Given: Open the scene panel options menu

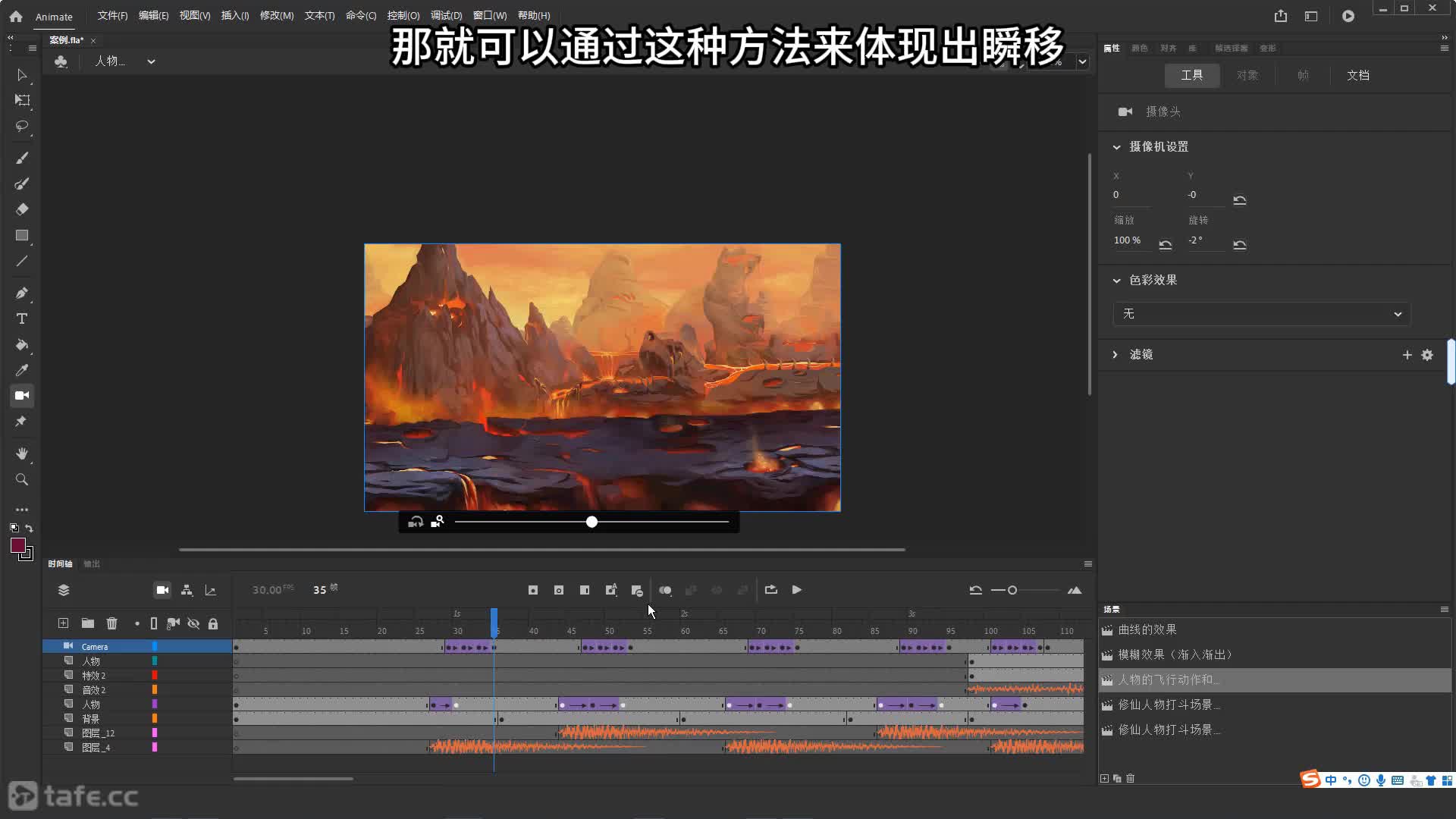Looking at the screenshot, I should click(1444, 609).
